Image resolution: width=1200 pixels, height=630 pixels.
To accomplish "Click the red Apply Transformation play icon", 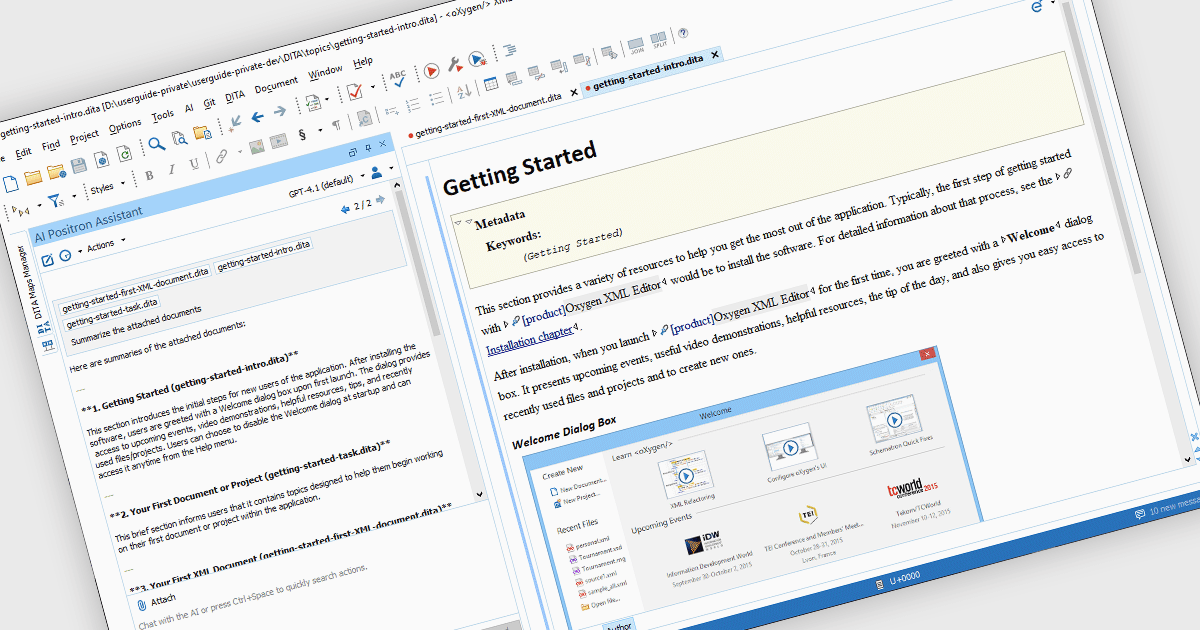I will (x=430, y=71).
